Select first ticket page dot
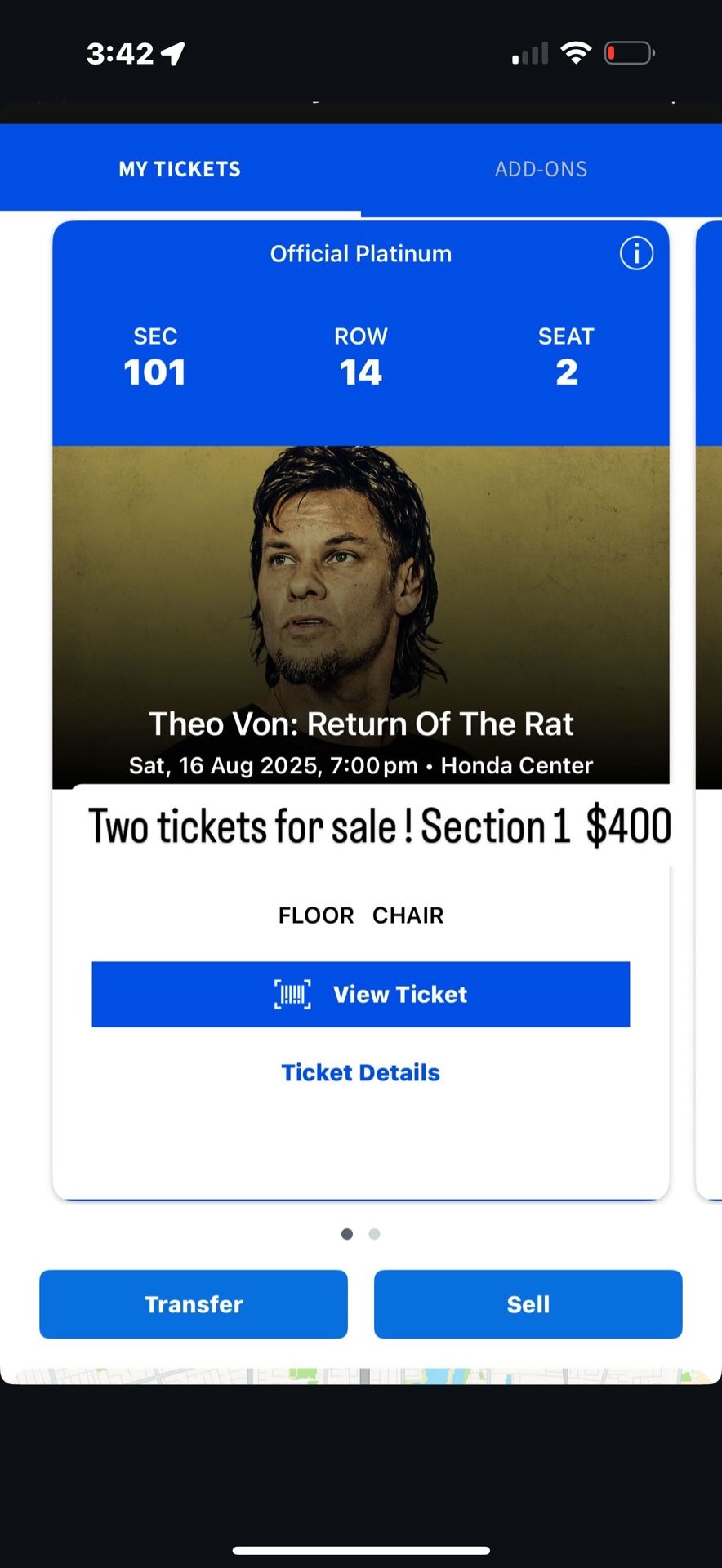 347,1234
